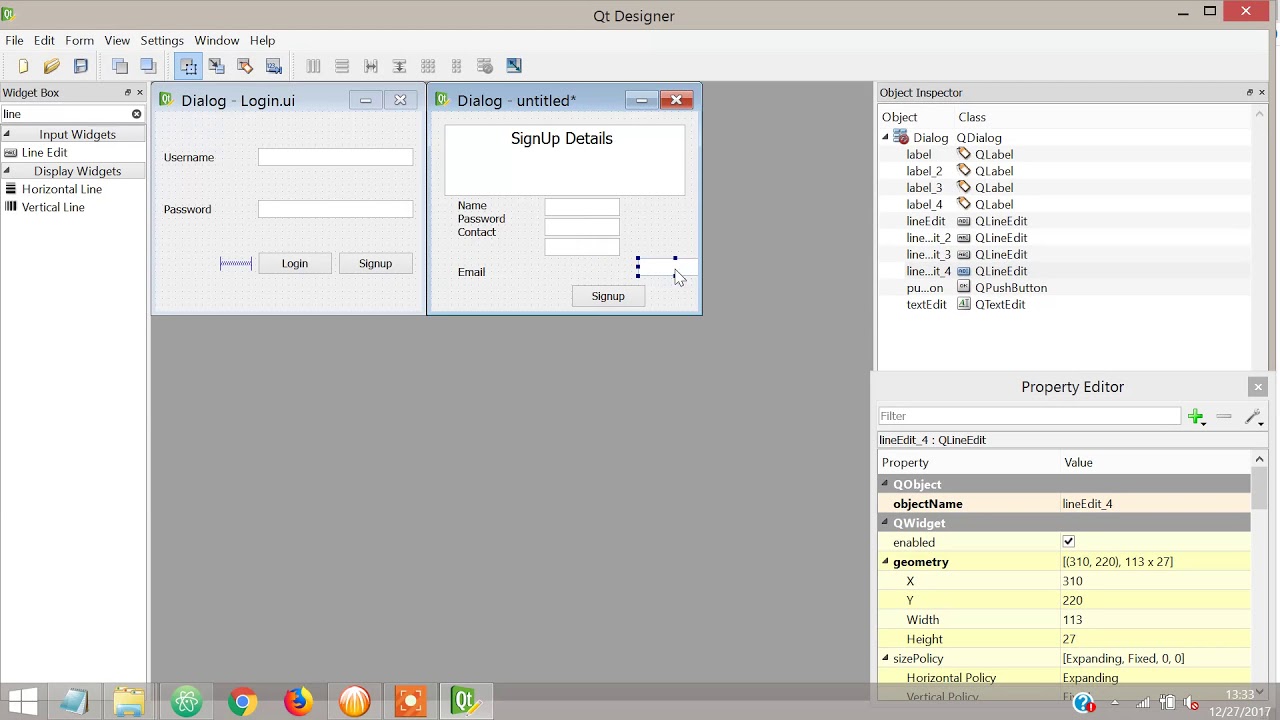The width and height of the screenshot is (1280, 720).
Task: Open the View menu
Action: point(117,40)
